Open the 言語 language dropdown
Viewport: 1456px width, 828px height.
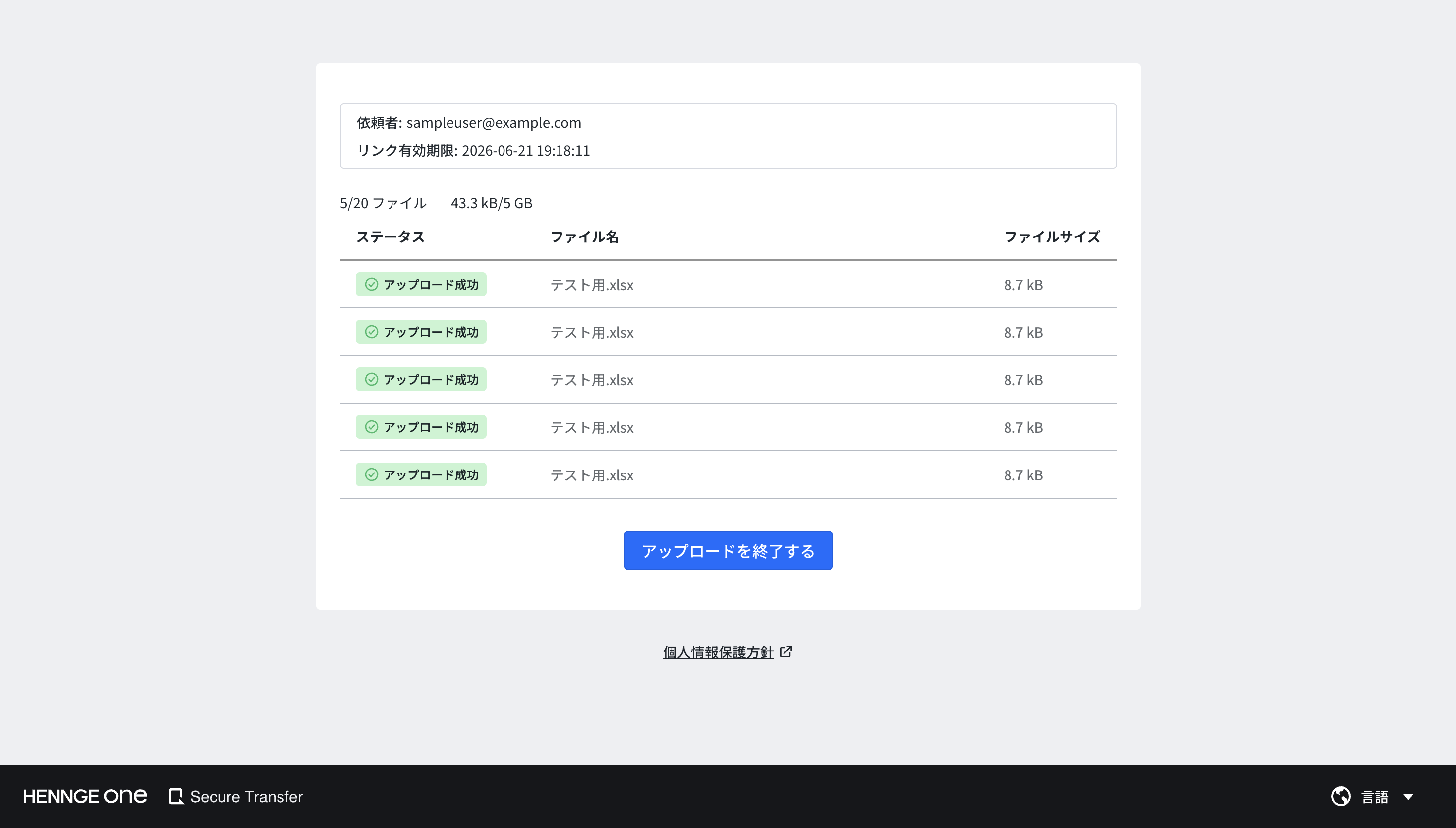click(1372, 796)
